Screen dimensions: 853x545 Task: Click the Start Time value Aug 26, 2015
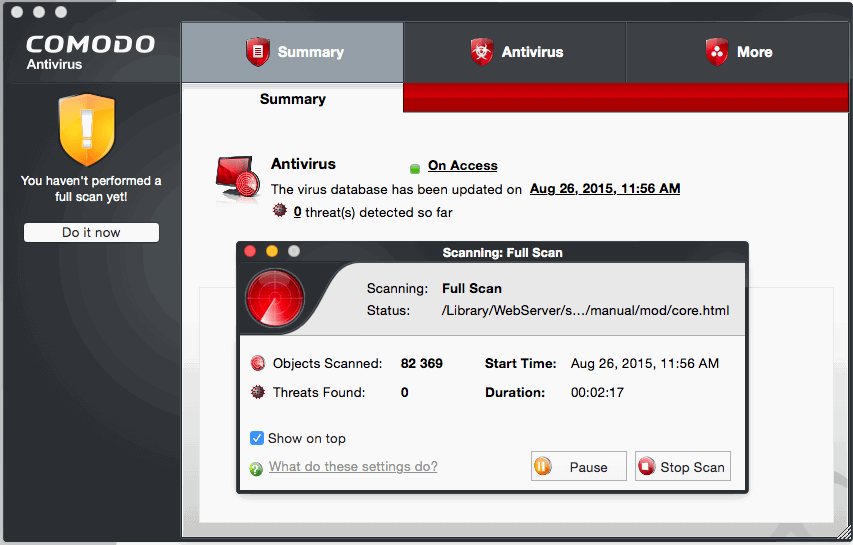[x=645, y=363]
